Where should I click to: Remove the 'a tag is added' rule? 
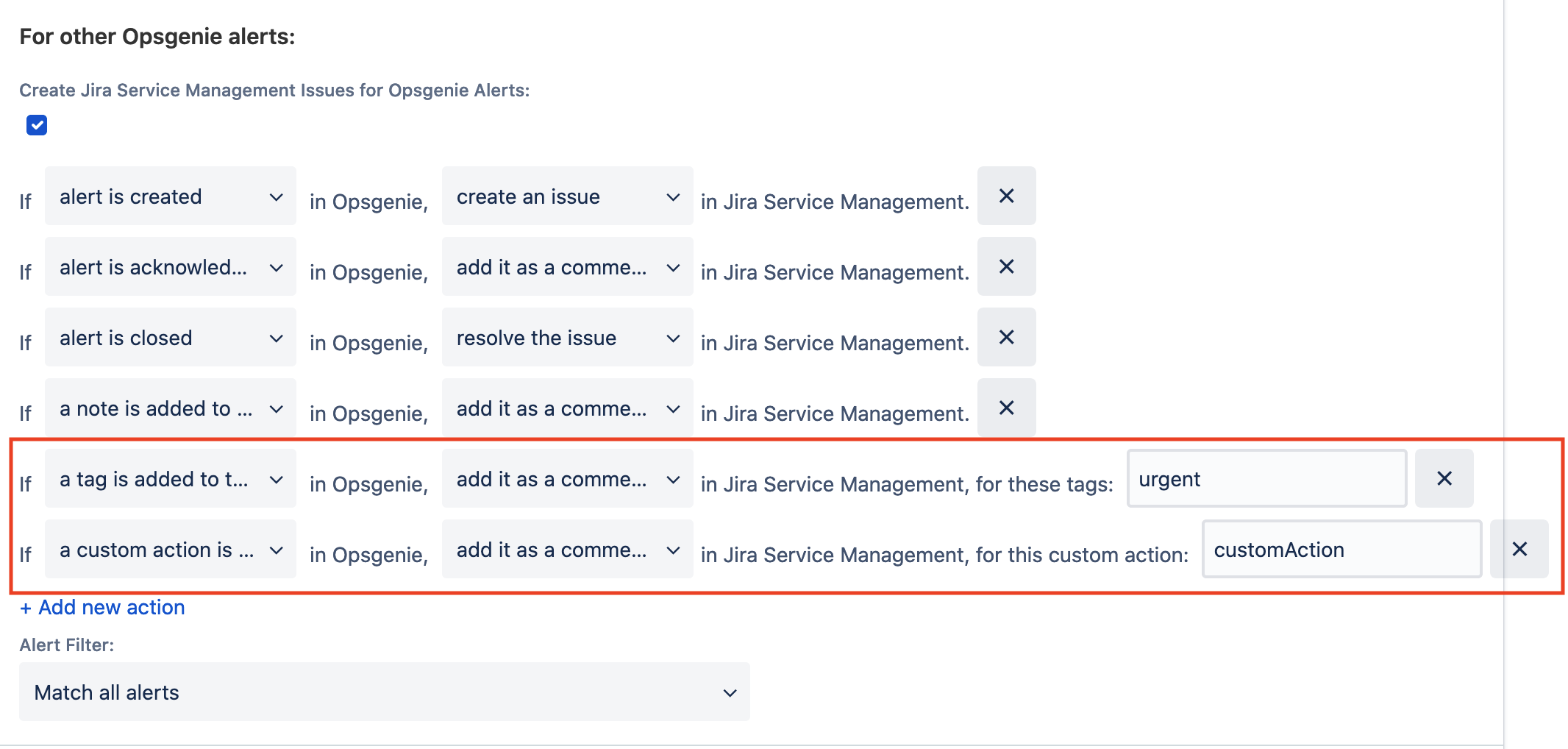(1444, 478)
